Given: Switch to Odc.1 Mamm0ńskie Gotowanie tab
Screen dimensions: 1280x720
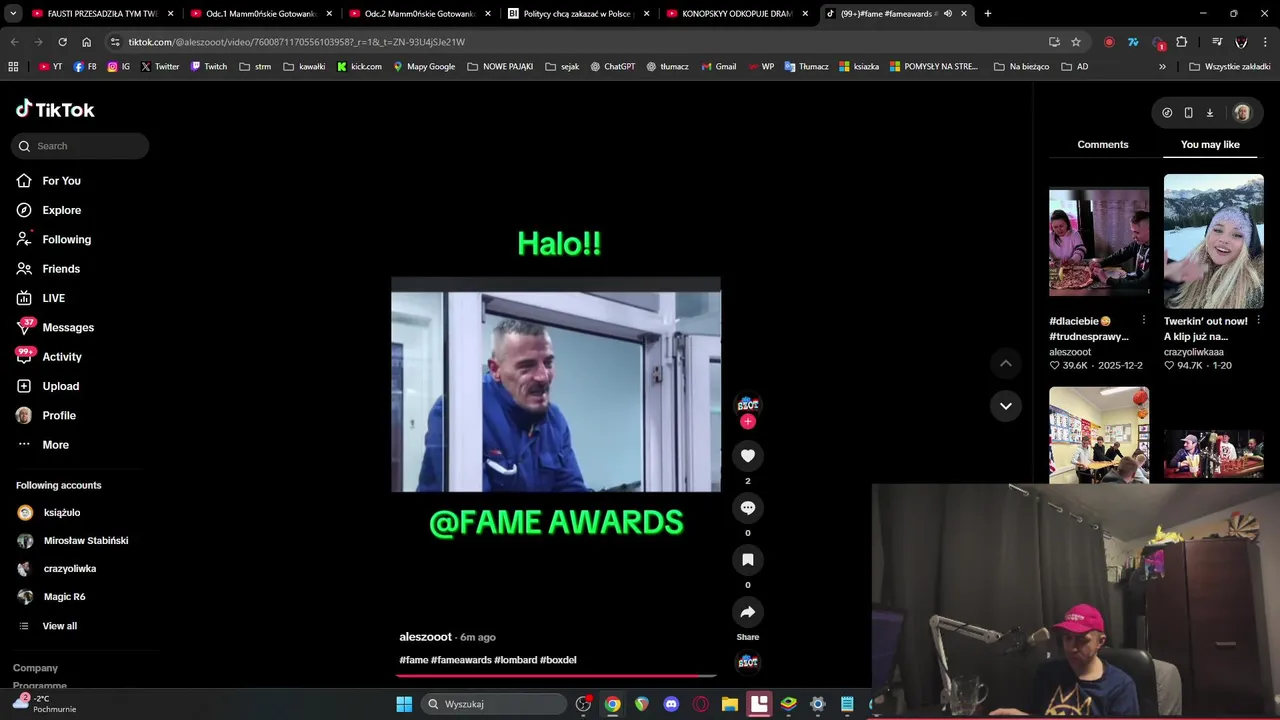Looking at the screenshot, I should pyautogui.click(x=262, y=14).
